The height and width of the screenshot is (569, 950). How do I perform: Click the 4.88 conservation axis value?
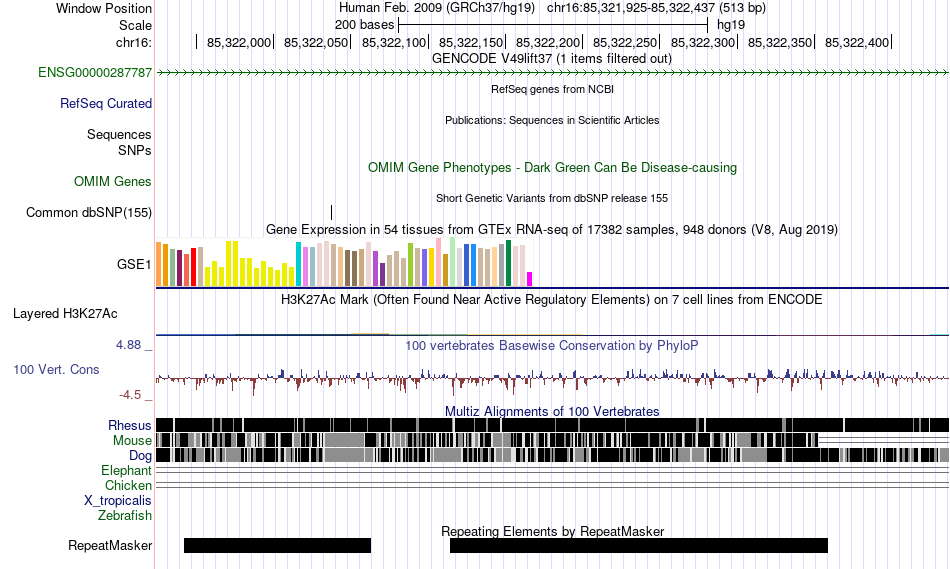click(128, 345)
